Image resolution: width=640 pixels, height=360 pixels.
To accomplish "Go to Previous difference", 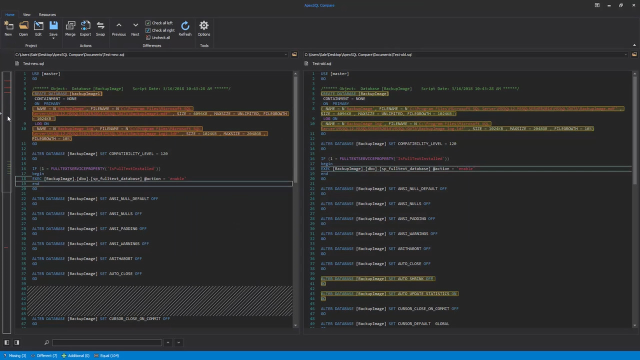I will coord(119,28).
